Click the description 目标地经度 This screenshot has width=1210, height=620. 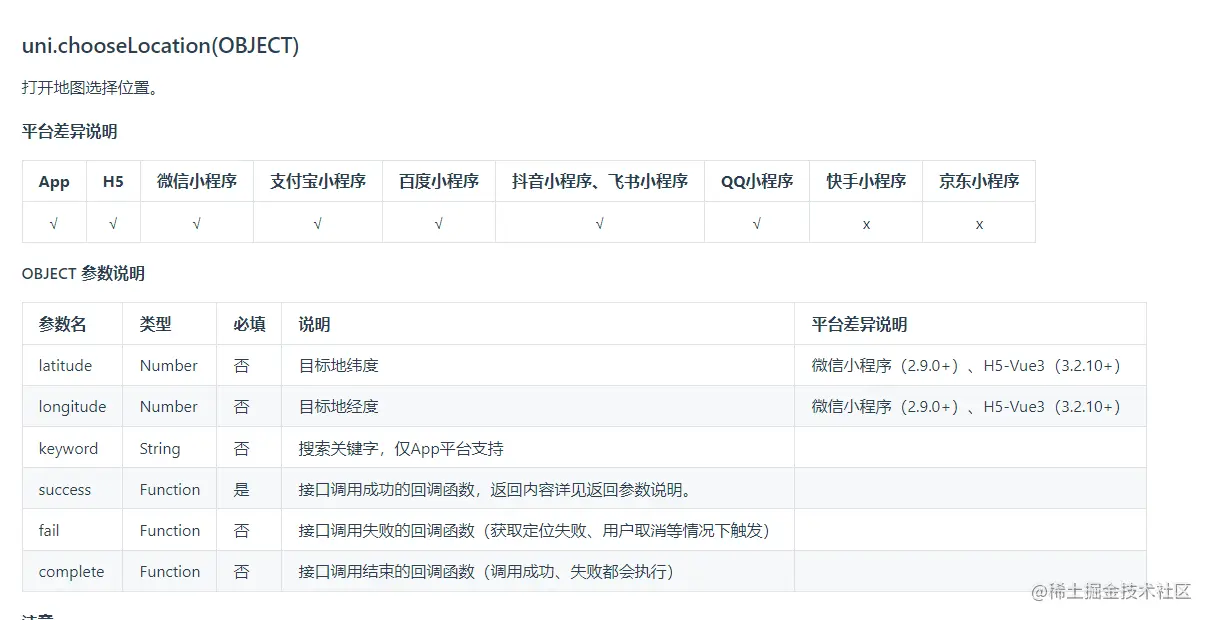click(x=338, y=407)
